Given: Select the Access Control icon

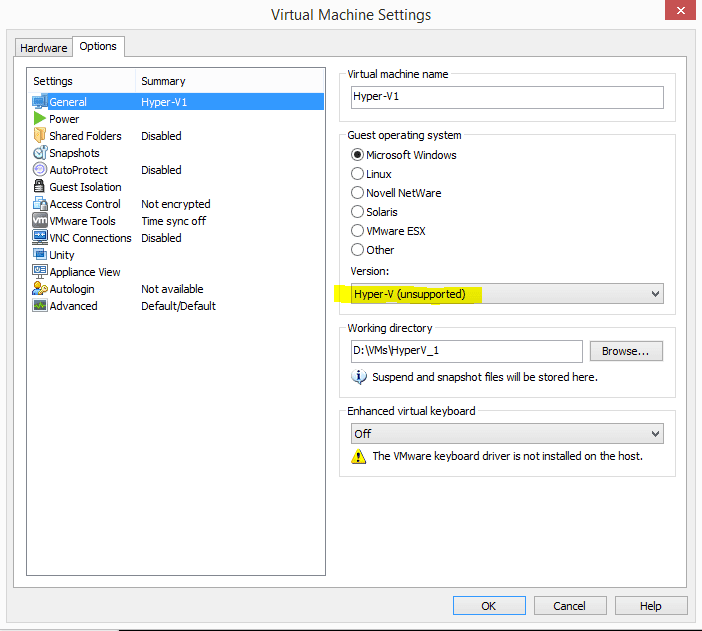Looking at the screenshot, I should point(40,204).
